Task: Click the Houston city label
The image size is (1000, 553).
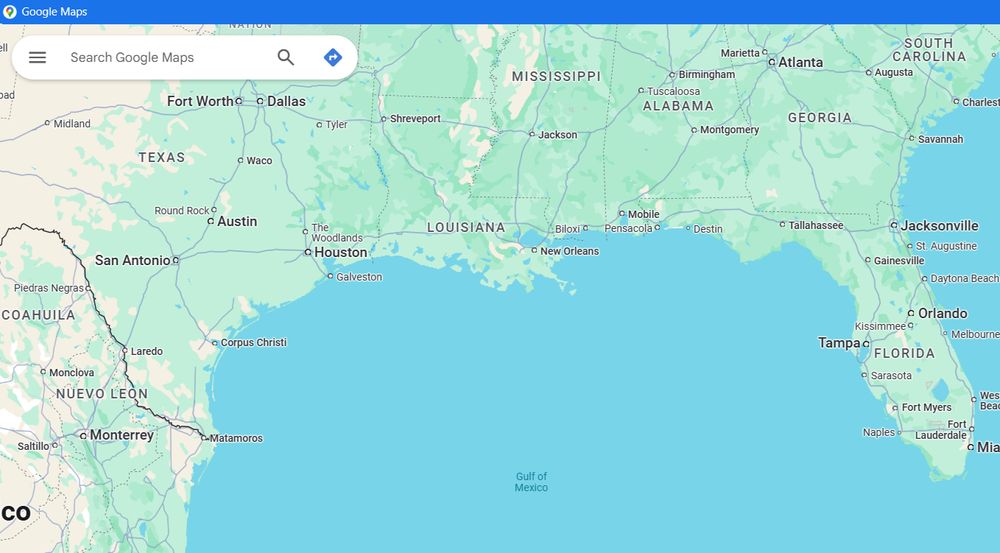Action: point(341,253)
